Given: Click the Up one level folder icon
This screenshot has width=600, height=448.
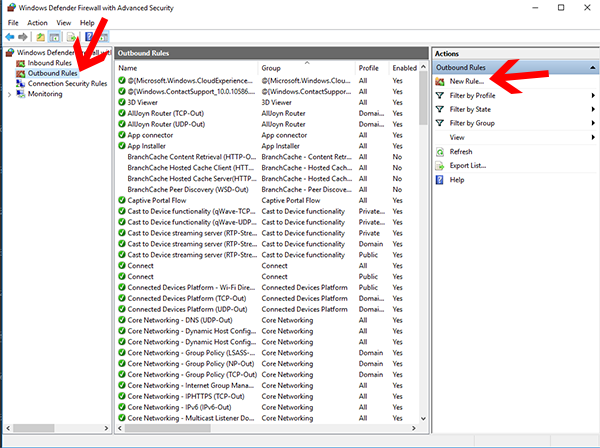Looking at the screenshot, I should pyautogui.click(x=41, y=37).
